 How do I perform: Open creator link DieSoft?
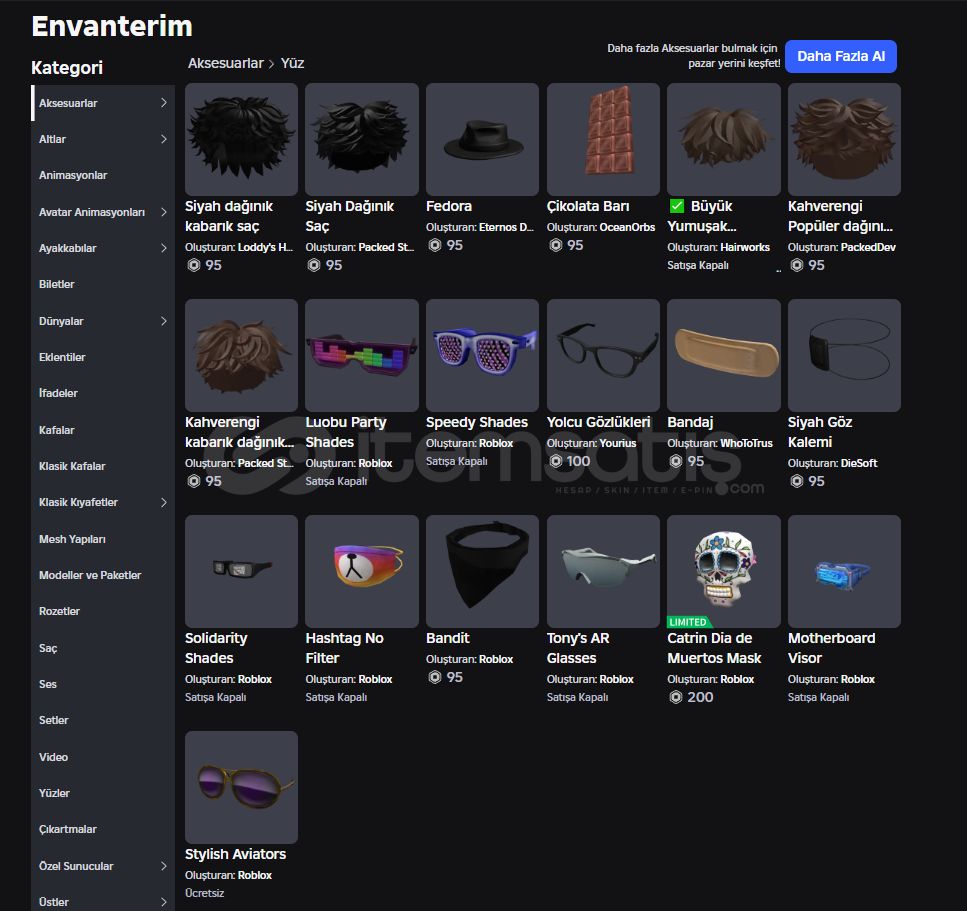[859, 463]
